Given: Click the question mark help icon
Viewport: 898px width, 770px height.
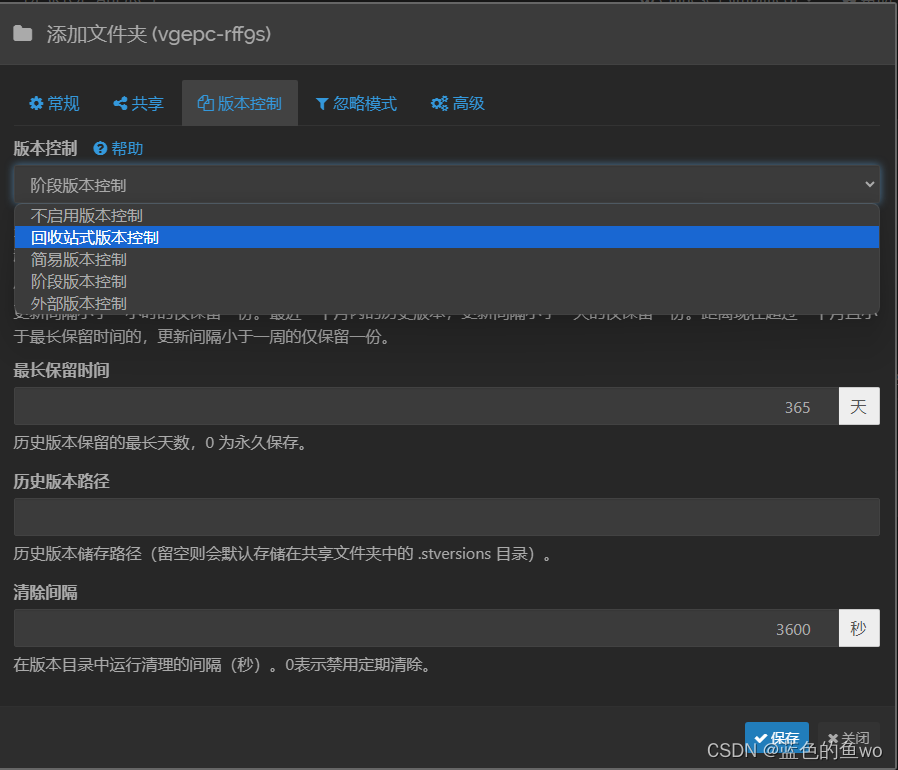Looking at the screenshot, I should coord(100,149).
